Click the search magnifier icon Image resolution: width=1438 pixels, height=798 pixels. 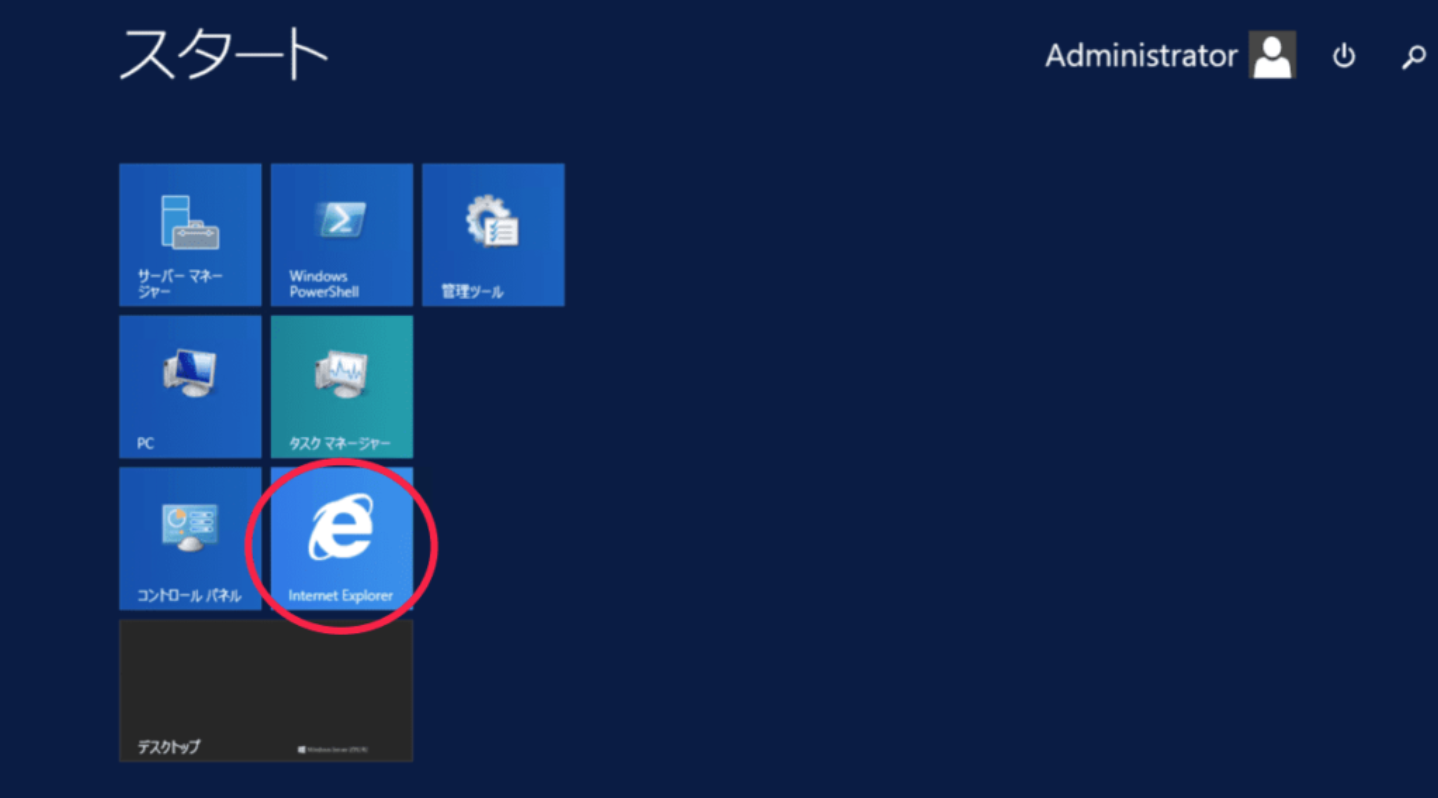(1413, 57)
